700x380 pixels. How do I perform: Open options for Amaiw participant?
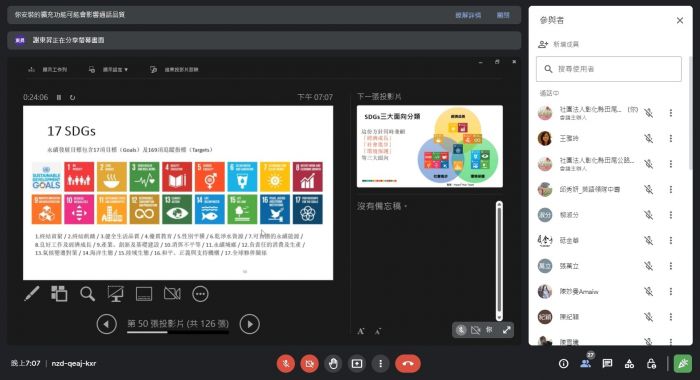click(671, 291)
